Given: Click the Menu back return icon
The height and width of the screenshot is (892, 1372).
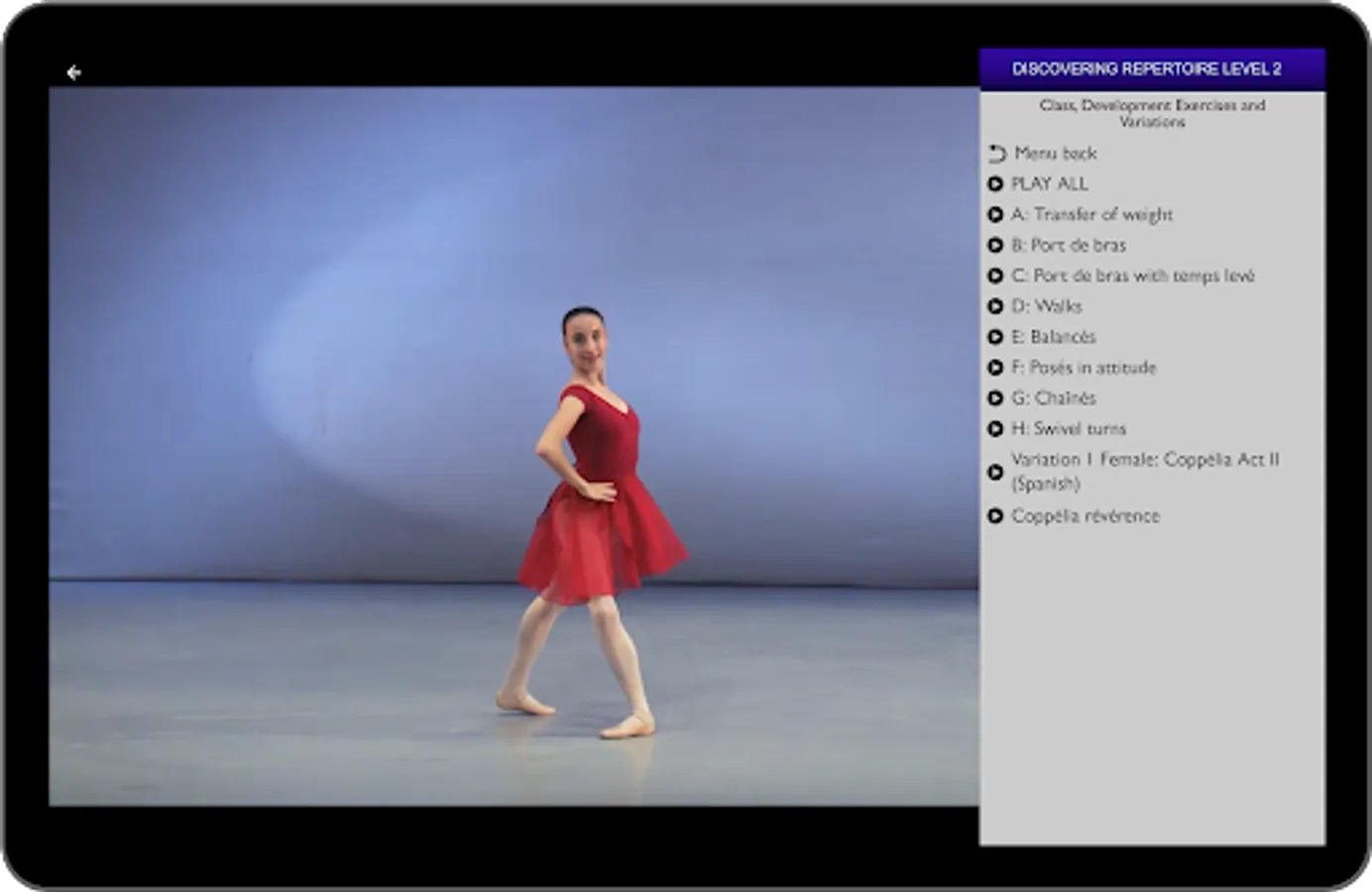Looking at the screenshot, I should [x=996, y=154].
